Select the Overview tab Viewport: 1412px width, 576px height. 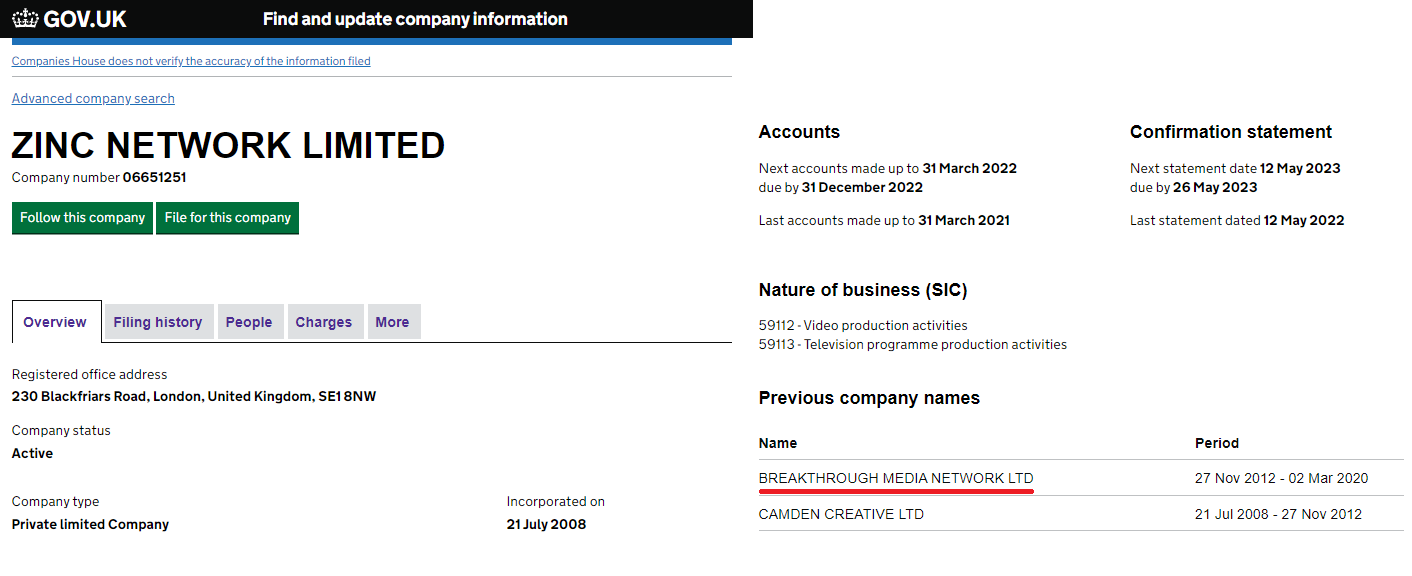56,322
